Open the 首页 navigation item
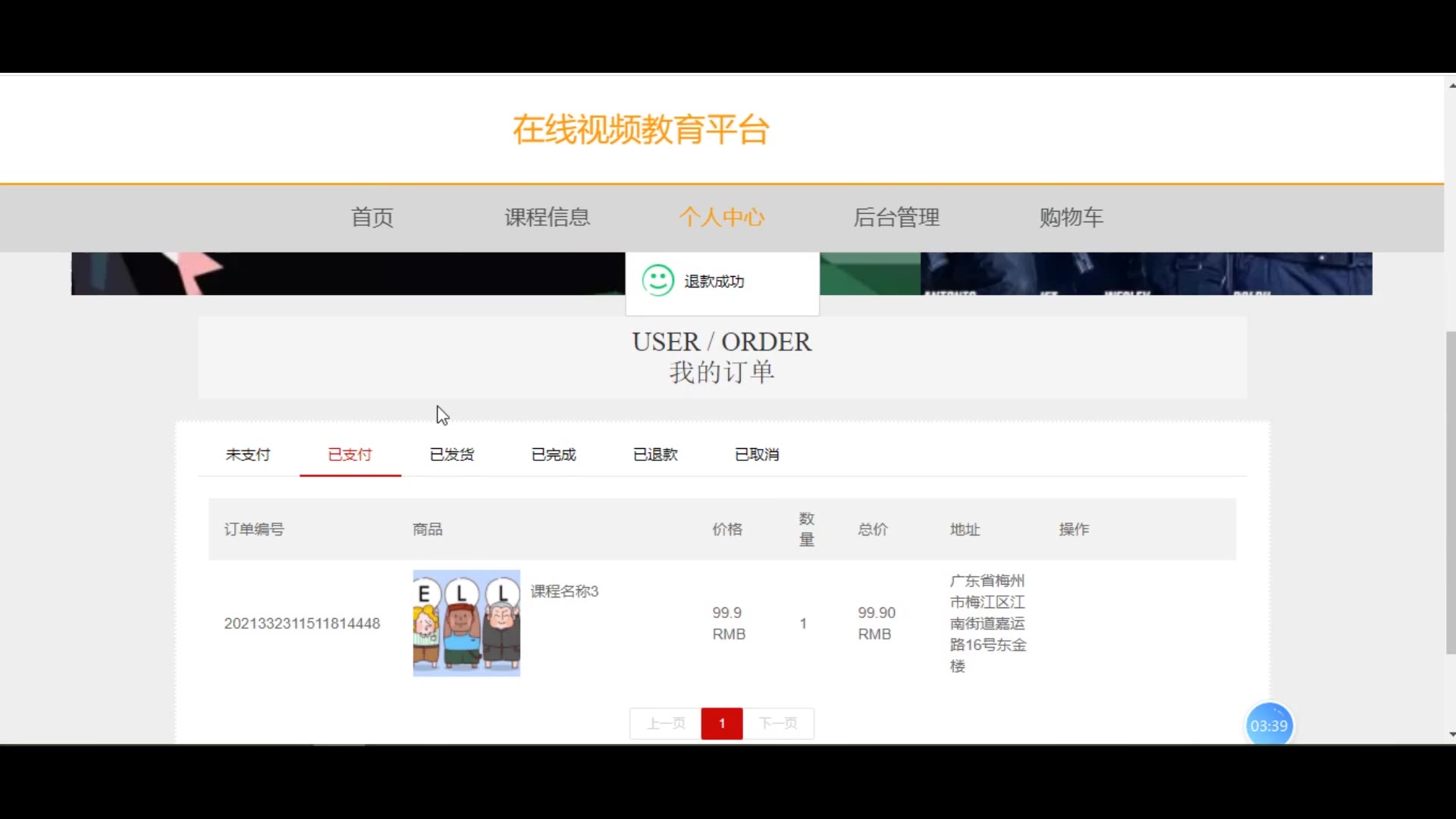The height and width of the screenshot is (819, 1456). [372, 218]
